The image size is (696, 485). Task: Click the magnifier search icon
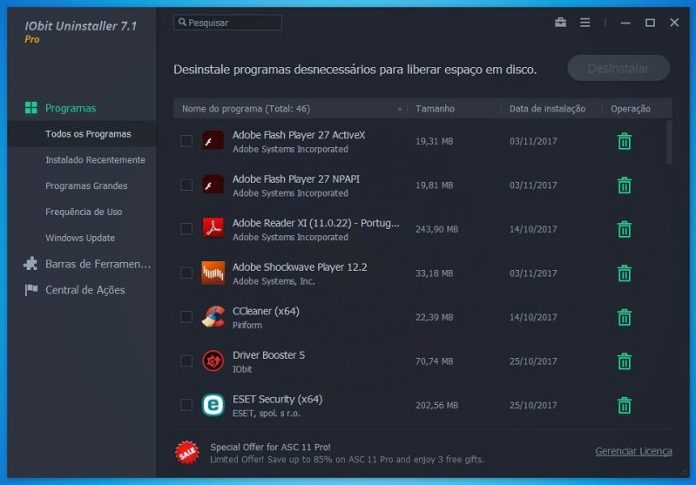click(x=182, y=22)
